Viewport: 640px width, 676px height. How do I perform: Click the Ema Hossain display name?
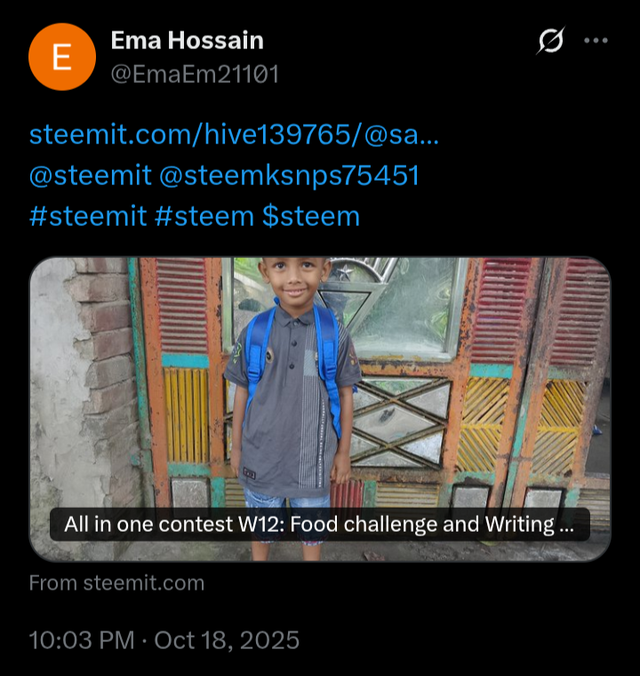point(187,41)
